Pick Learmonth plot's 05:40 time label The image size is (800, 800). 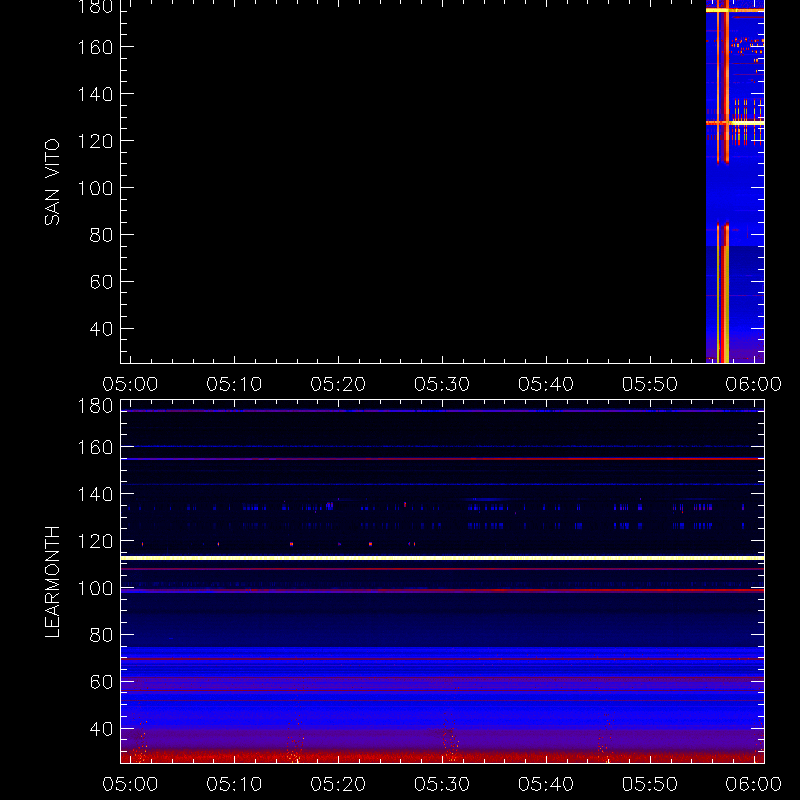(546, 784)
